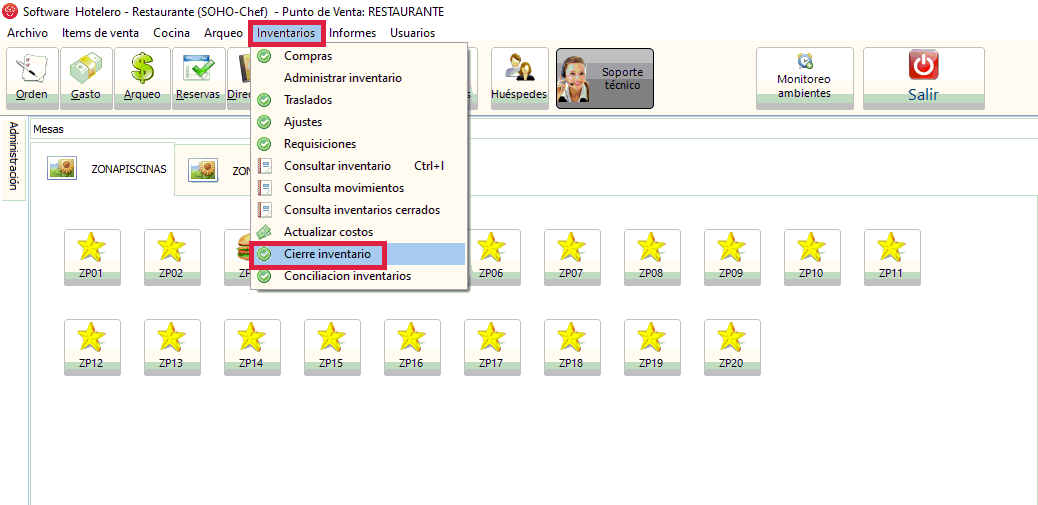
Task: Click the Orden toolbar icon
Action: click(32, 78)
